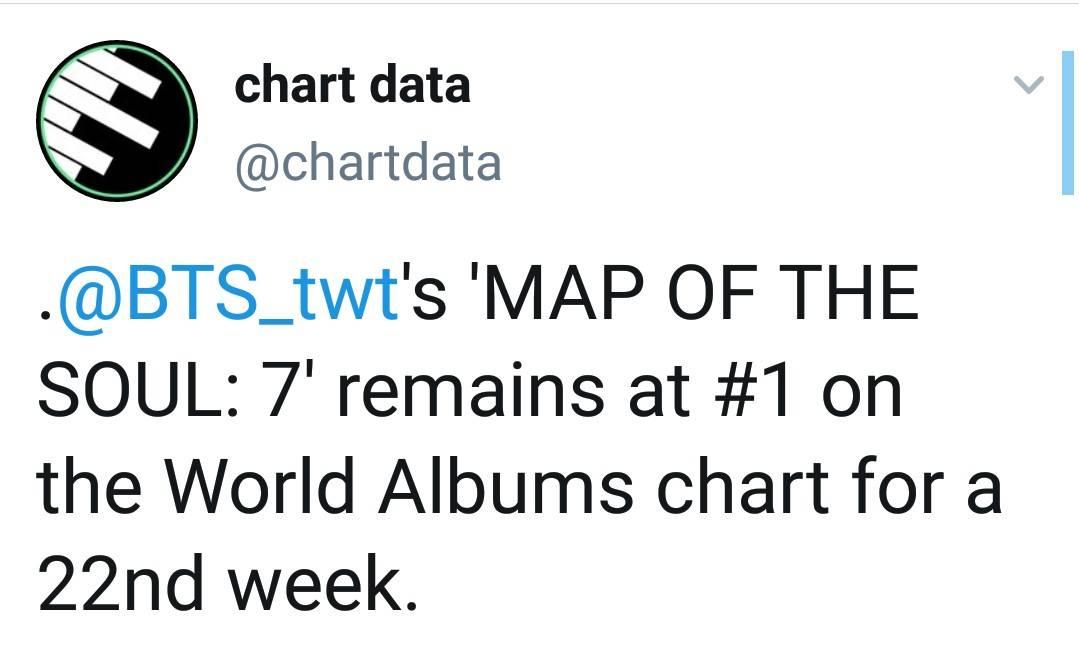Click the blue scroll indicator bar
Screen dimensions: 1079x672
pos(1068,122)
